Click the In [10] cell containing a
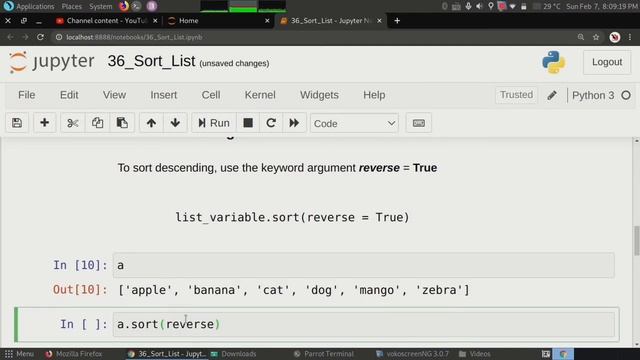 tap(363, 265)
